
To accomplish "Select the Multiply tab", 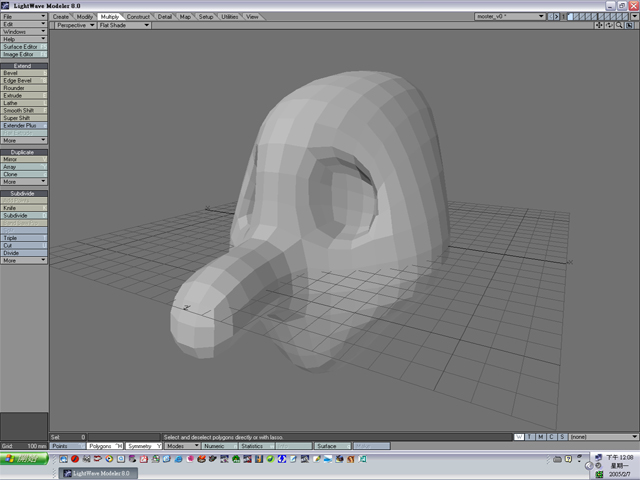I will (110, 17).
